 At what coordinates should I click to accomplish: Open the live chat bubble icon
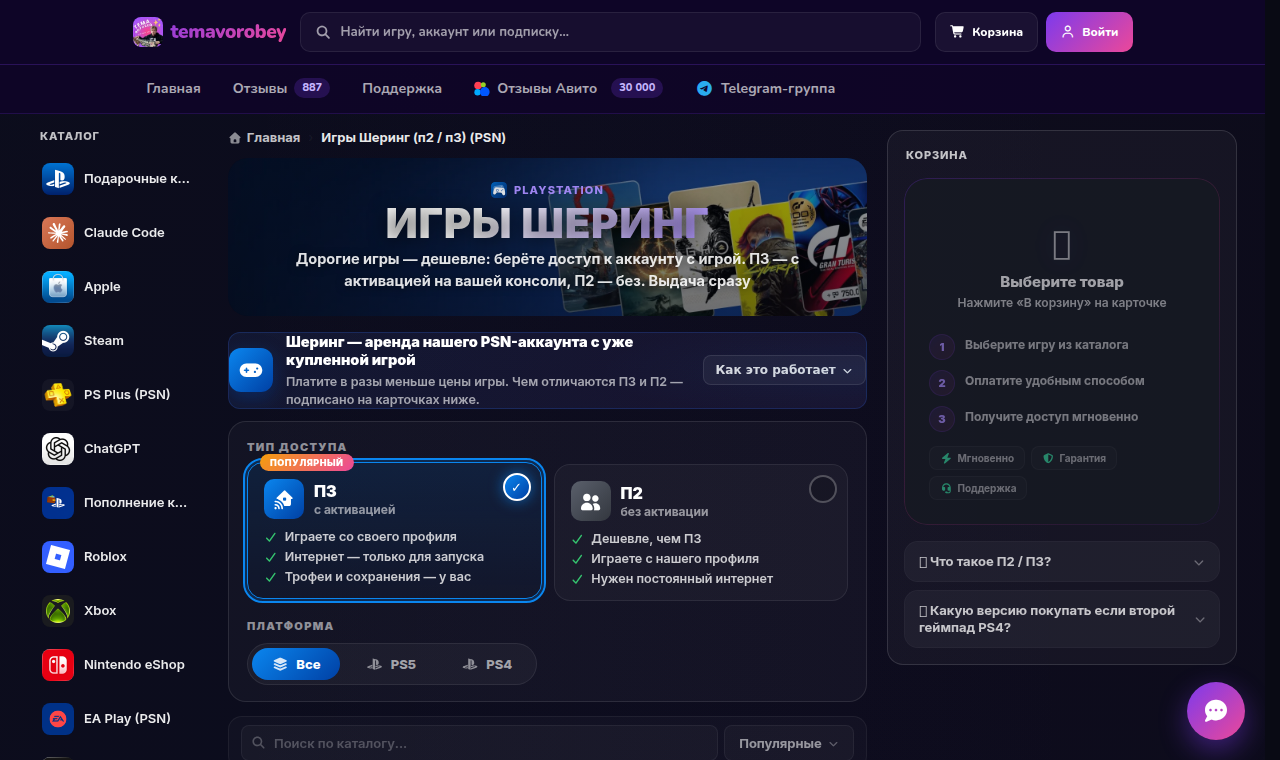click(x=1216, y=711)
